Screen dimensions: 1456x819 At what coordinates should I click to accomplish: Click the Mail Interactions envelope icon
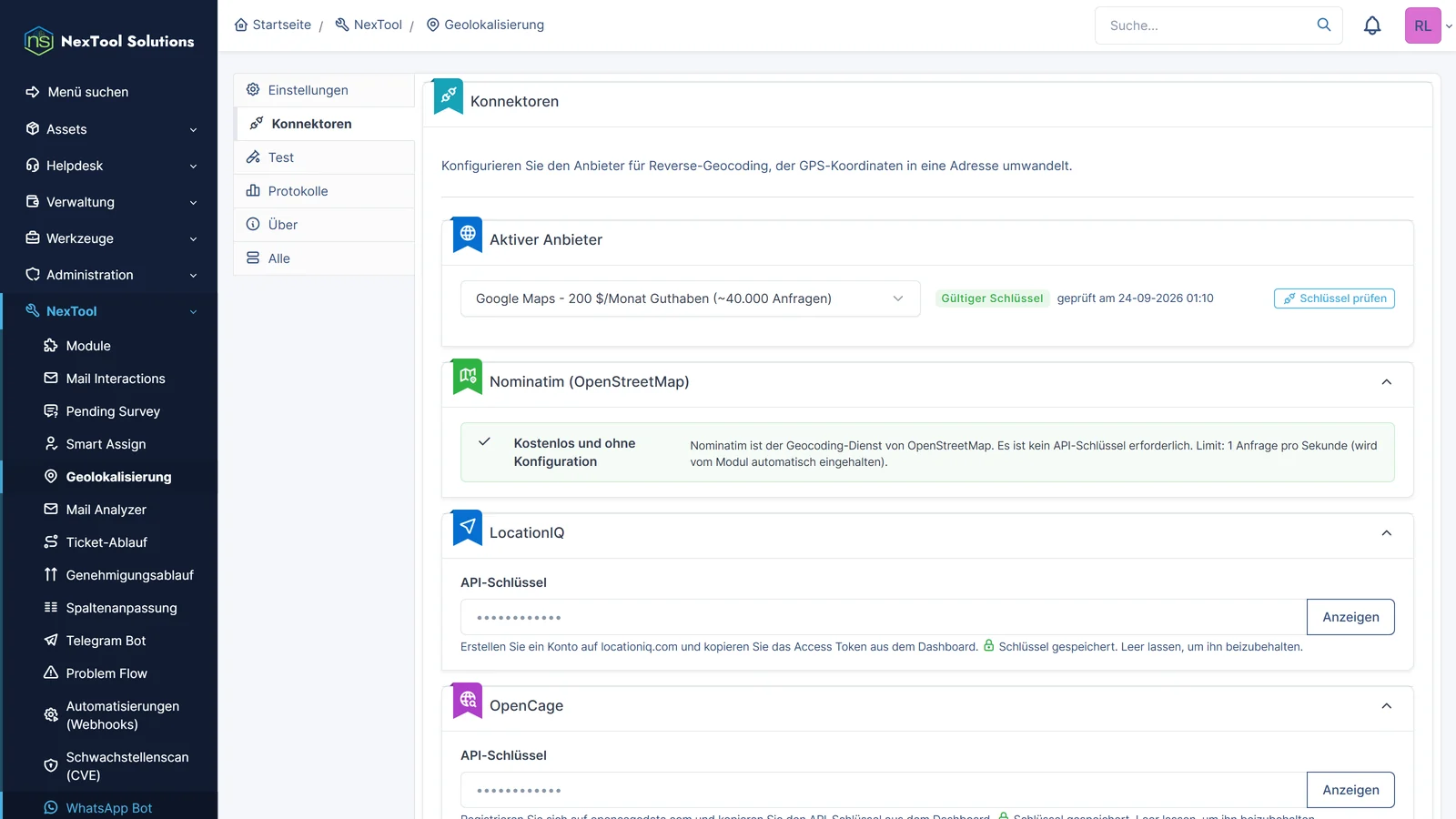tap(51, 379)
